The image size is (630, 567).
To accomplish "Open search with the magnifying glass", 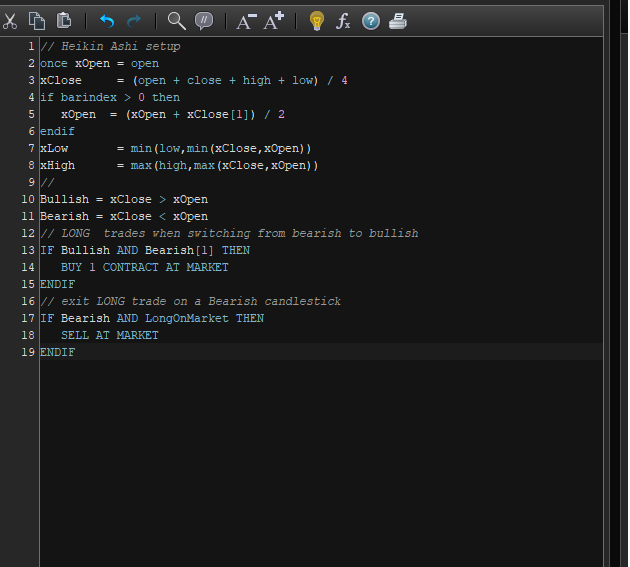I will point(176,21).
